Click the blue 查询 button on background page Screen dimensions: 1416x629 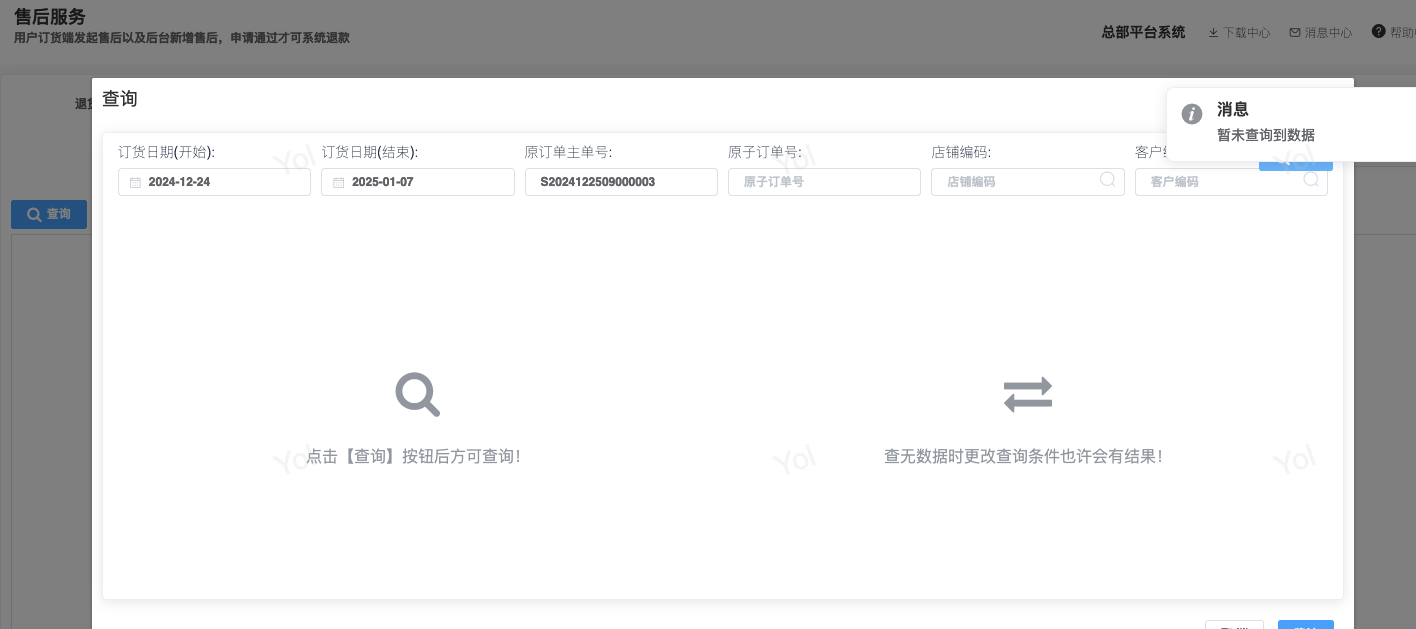49,214
